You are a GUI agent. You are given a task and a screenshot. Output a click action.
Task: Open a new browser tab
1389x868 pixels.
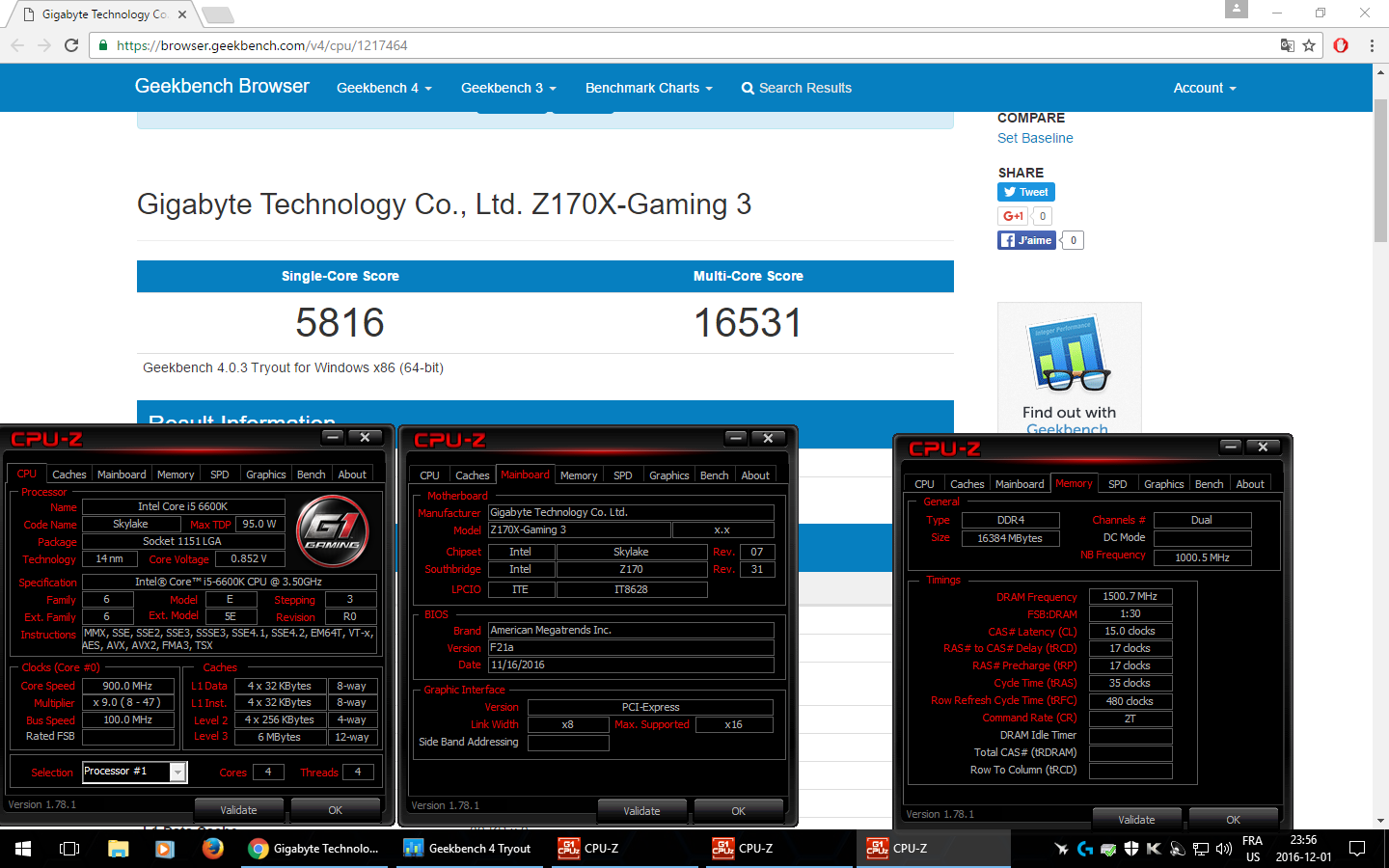tap(218, 14)
